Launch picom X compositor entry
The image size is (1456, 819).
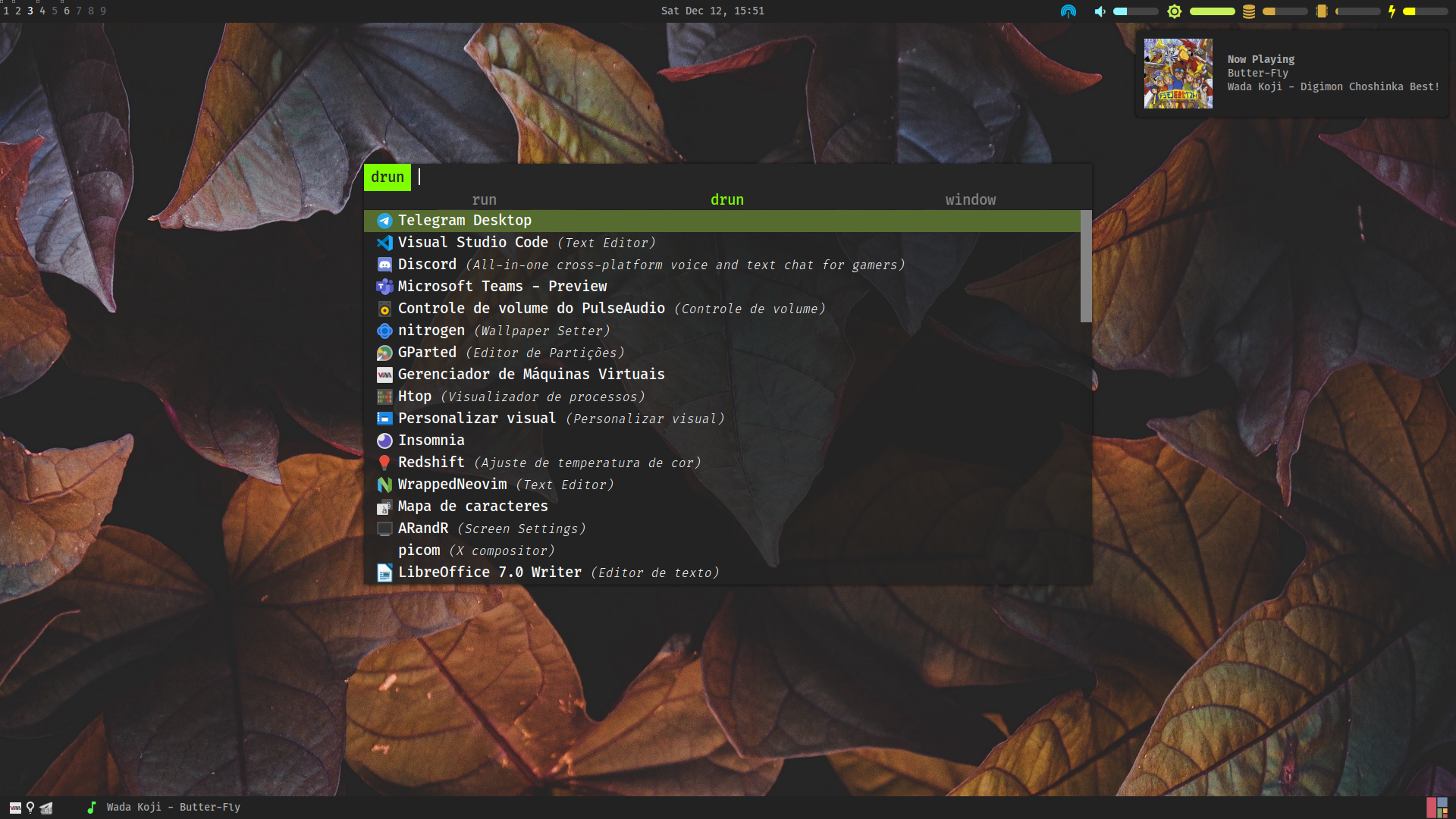click(722, 551)
